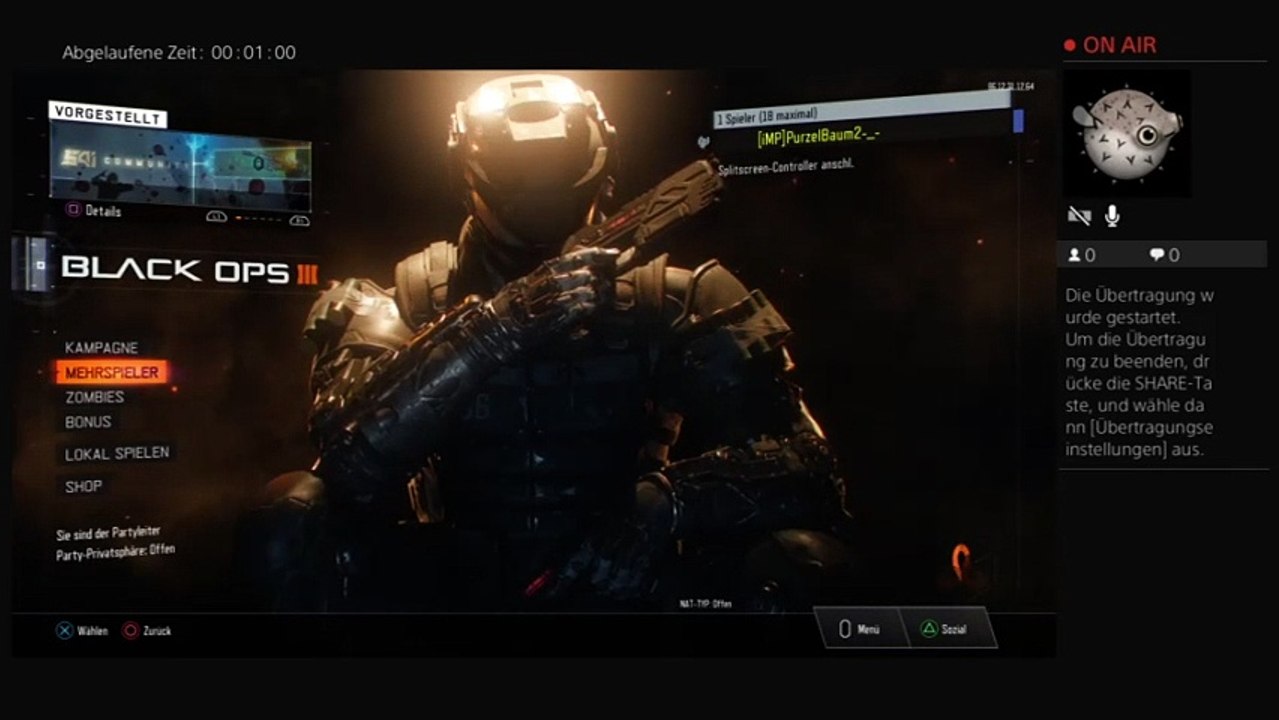Open the Shop entry
This screenshot has width=1279, height=720.
tap(83, 487)
